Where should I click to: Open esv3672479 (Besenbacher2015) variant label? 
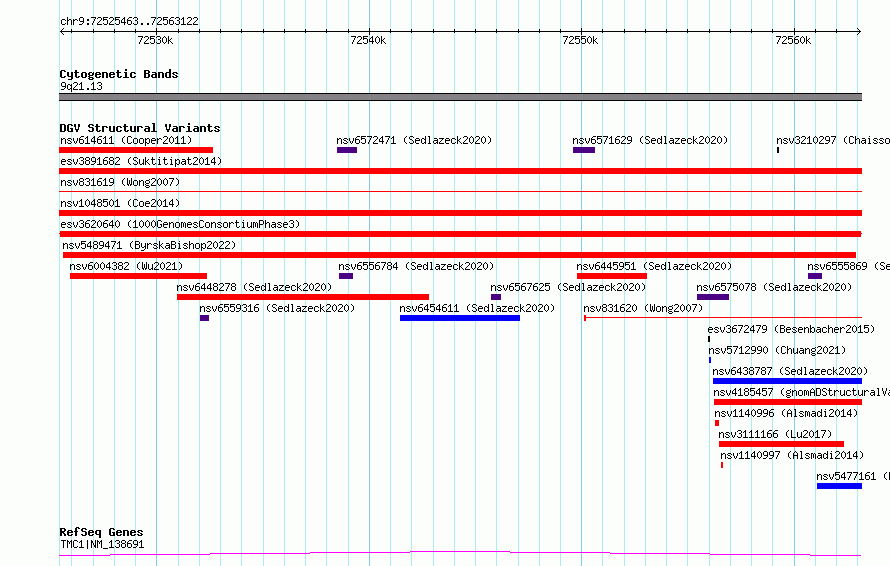pyautogui.click(x=791, y=329)
